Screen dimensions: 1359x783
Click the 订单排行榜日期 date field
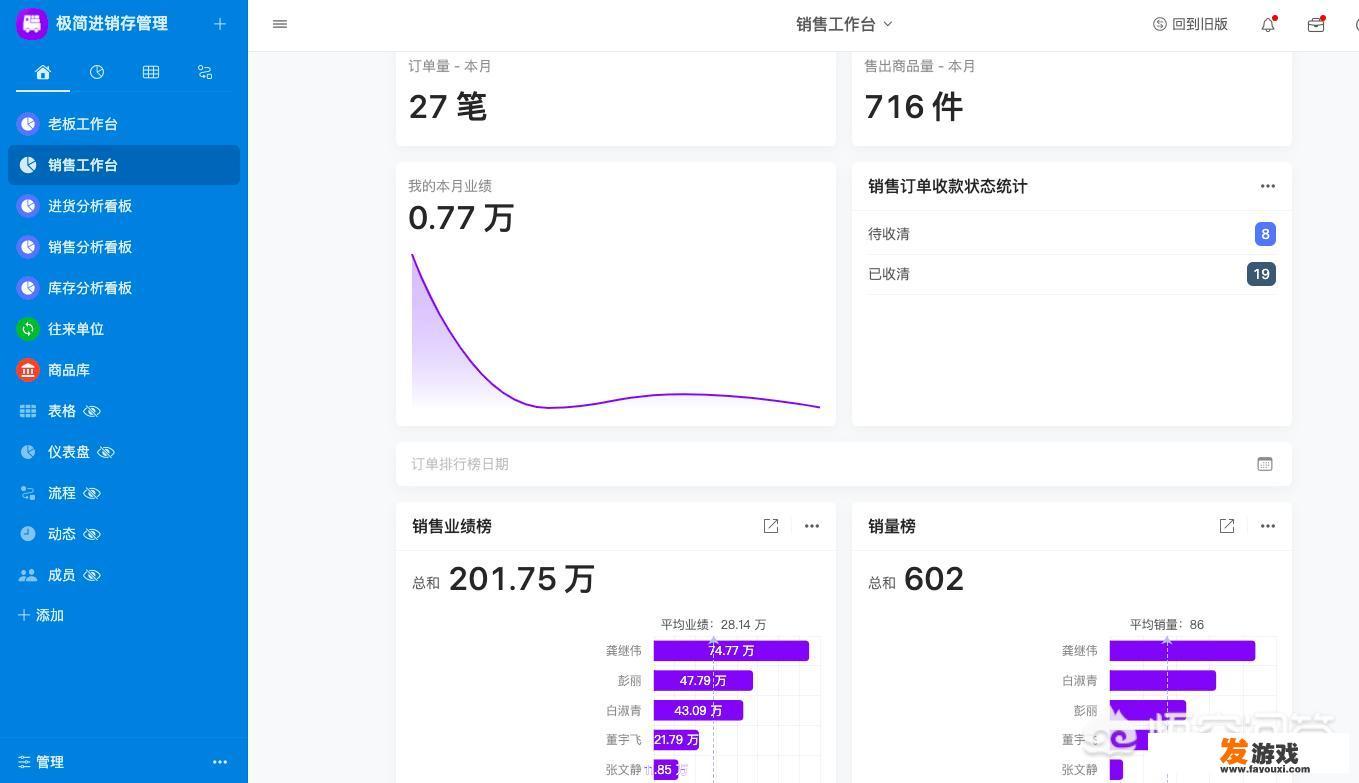tap(844, 464)
